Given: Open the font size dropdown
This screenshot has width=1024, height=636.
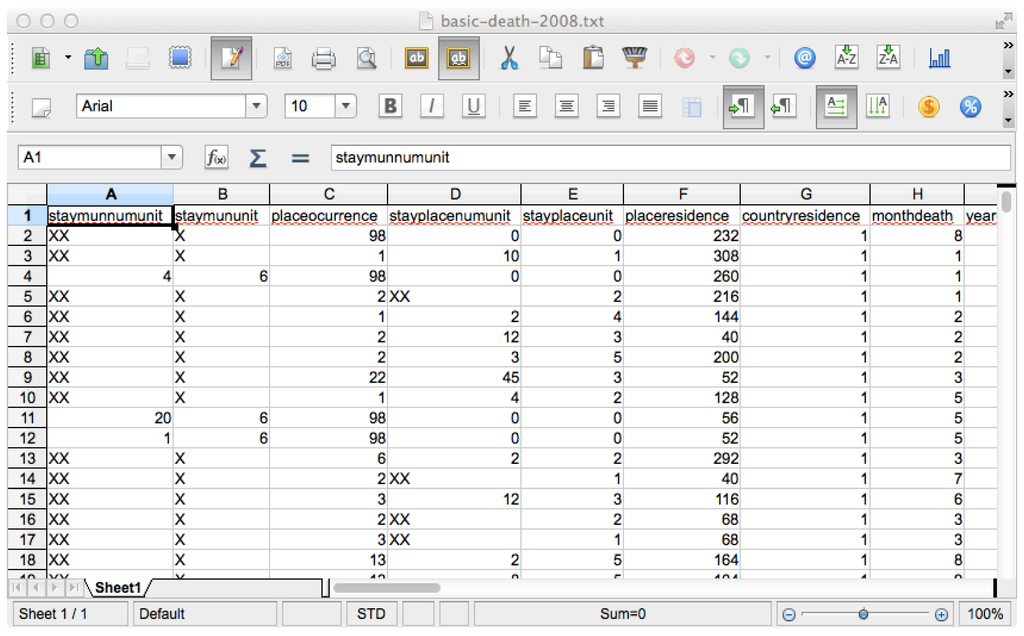Looking at the screenshot, I should click(346, 106).
